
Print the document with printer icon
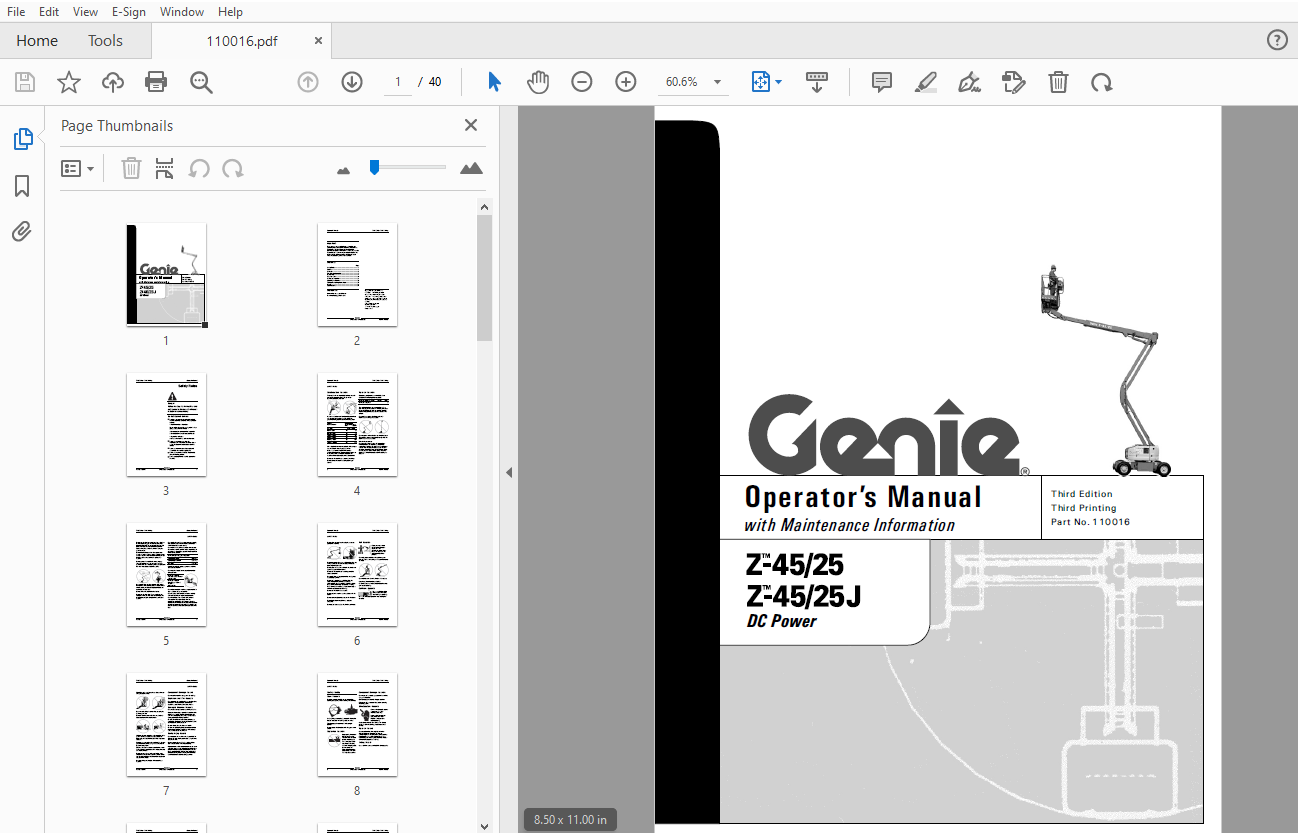coord(156,82)
